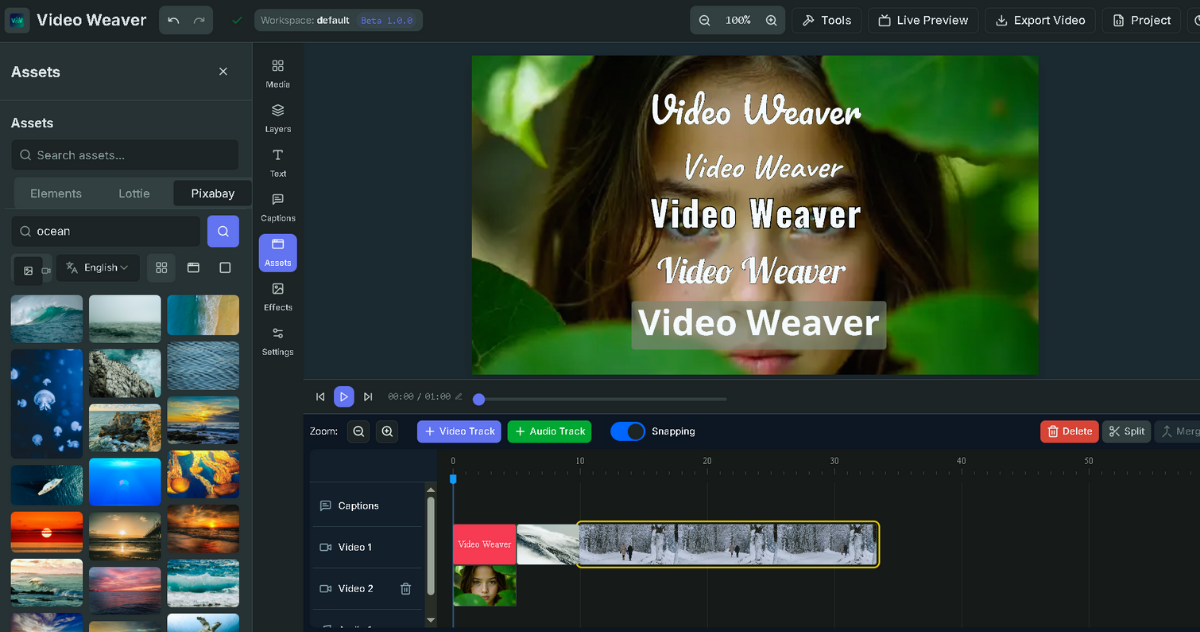The image size is (1200, 632).
Task: Open the Captions panel
Action: [x=277, y=205]
